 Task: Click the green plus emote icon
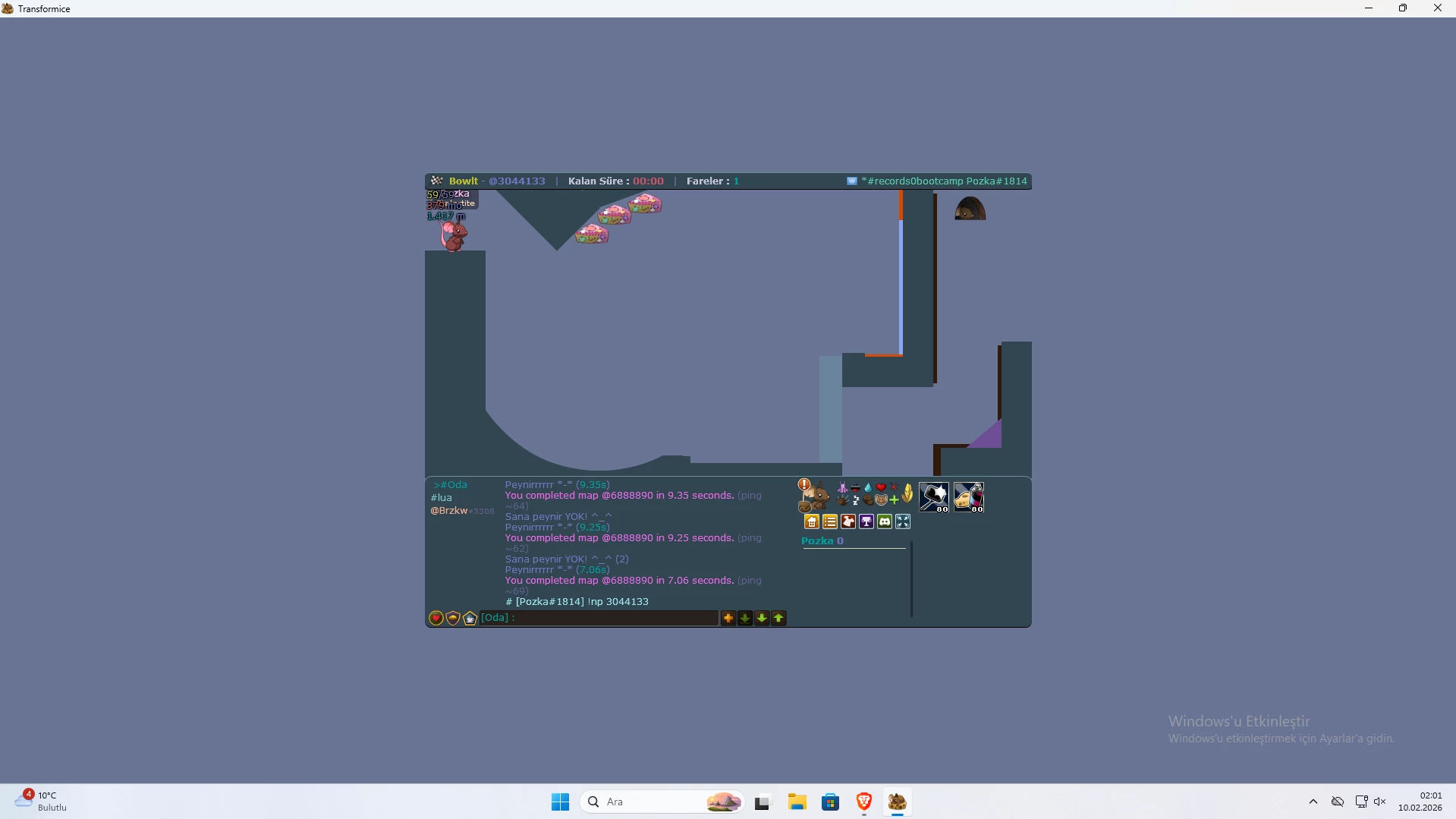pyautogui.click(x=894, y=500)
